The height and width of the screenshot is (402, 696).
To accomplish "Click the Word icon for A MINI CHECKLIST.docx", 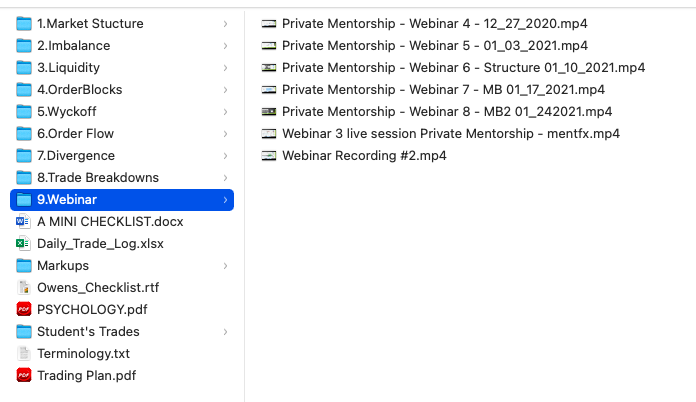I will (24, 221).
